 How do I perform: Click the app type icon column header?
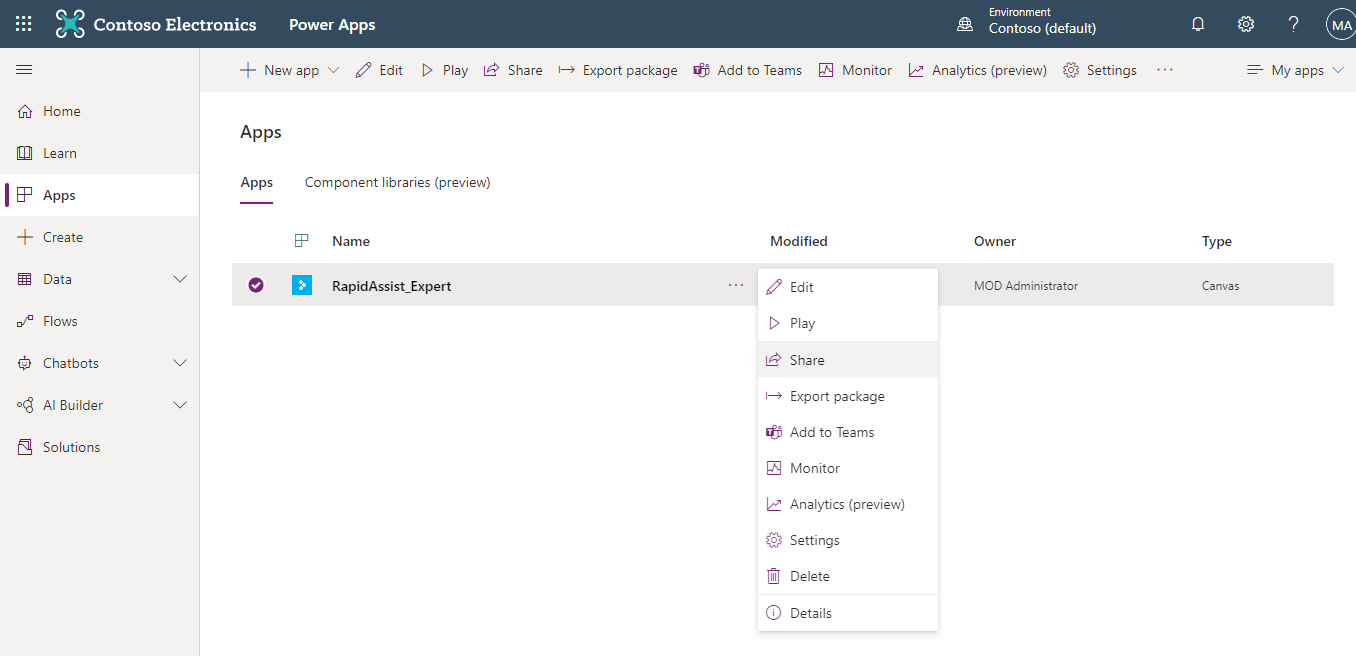(301, 241)
